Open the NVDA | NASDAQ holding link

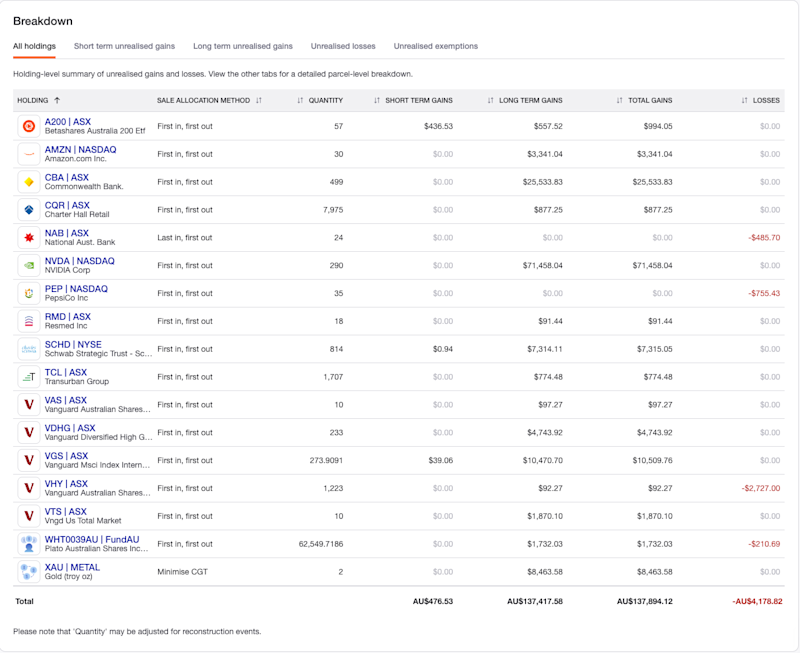pos(80,261)
